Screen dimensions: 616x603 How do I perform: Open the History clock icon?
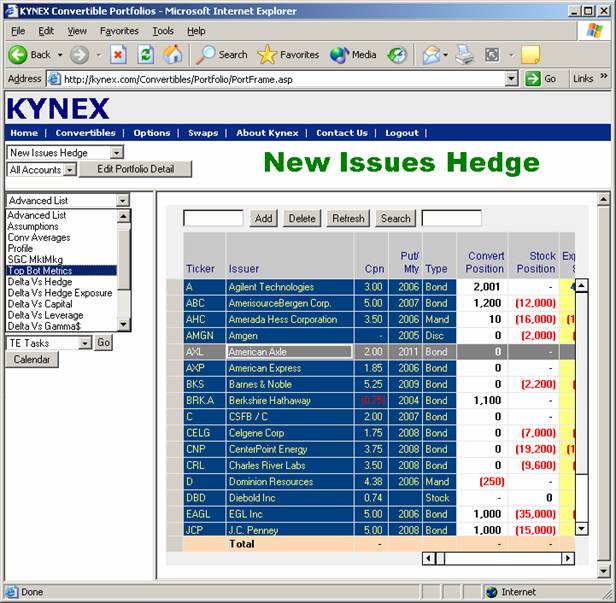(x=397, y=55)
